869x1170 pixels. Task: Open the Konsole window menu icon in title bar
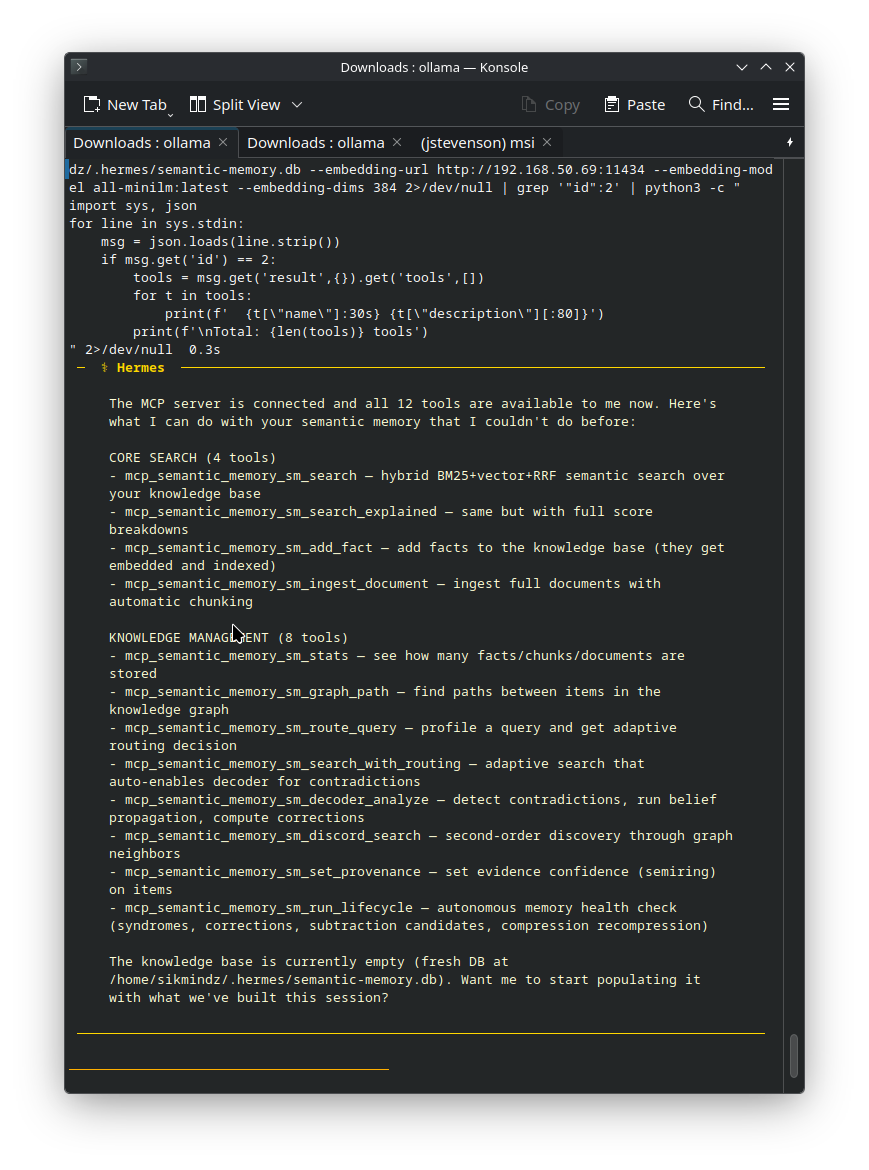coord(79,66)
